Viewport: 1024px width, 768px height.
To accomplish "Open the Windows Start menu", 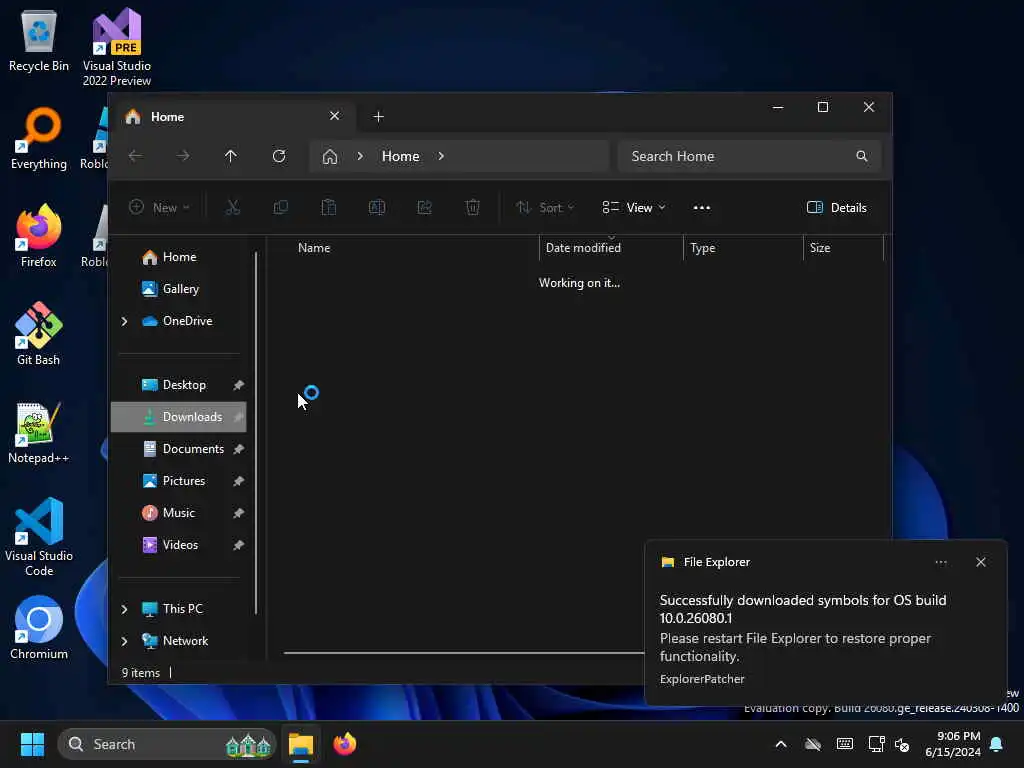I will (x=32, y=744).
